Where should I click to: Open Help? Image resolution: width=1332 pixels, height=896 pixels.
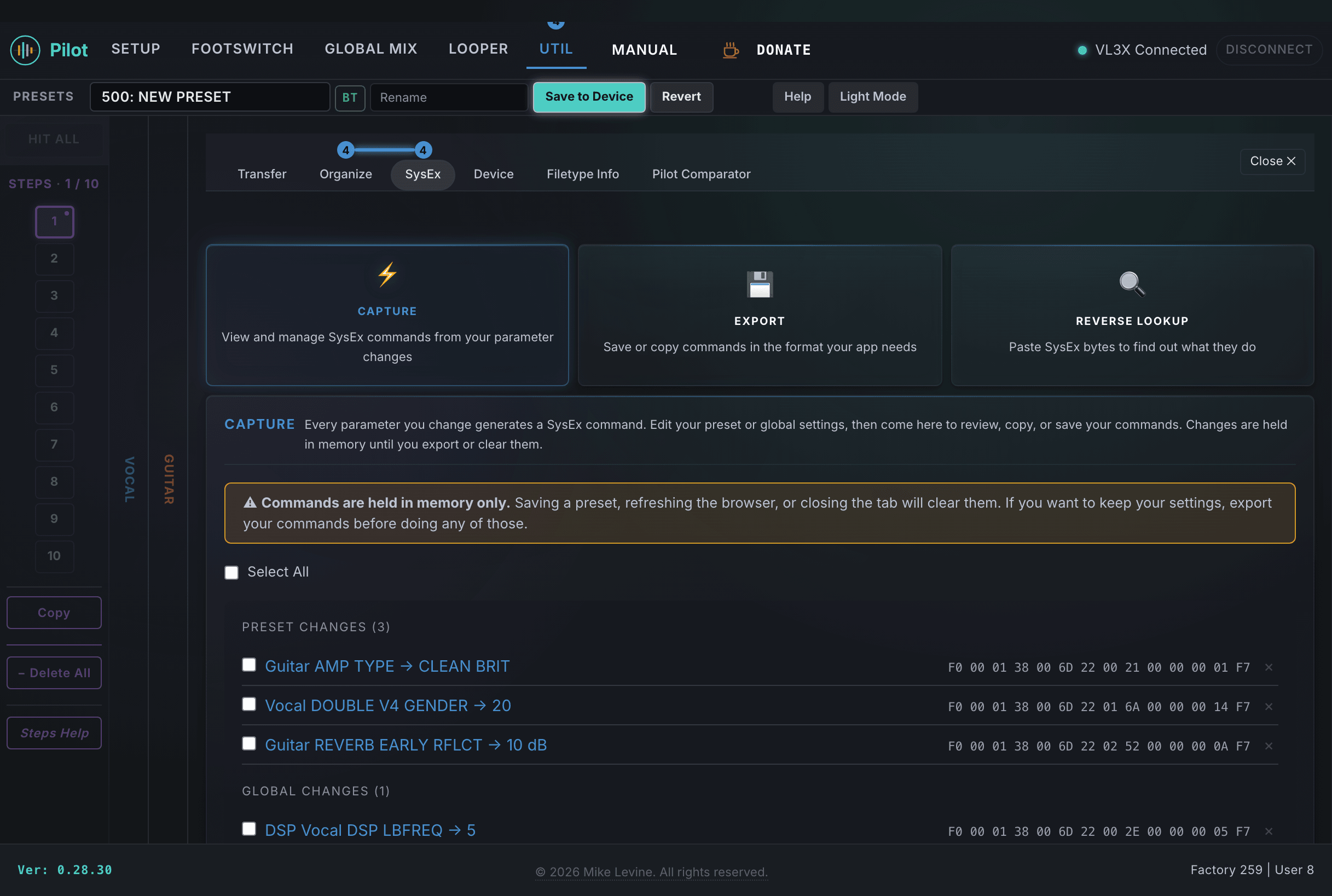click(797, 97)
